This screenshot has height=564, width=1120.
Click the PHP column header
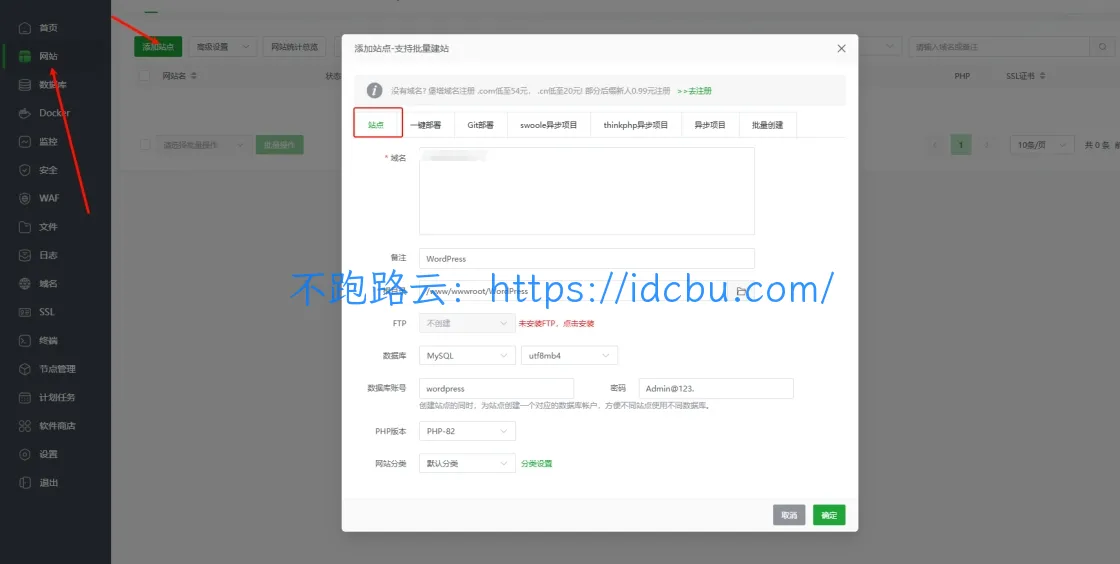coord(962,76)
